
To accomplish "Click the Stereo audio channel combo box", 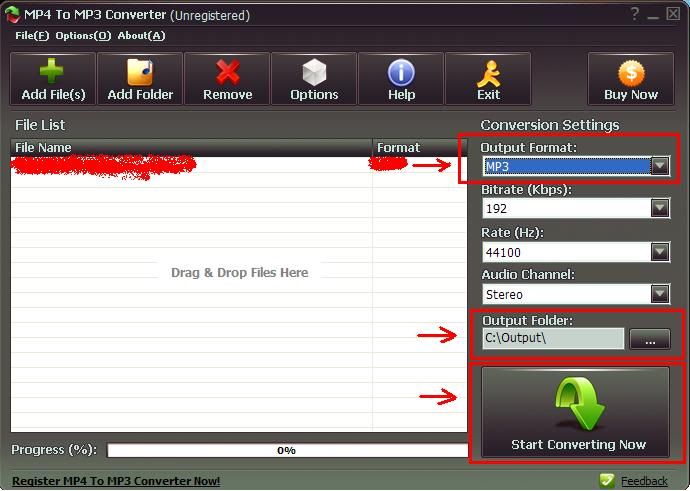I will click(576, 294).
